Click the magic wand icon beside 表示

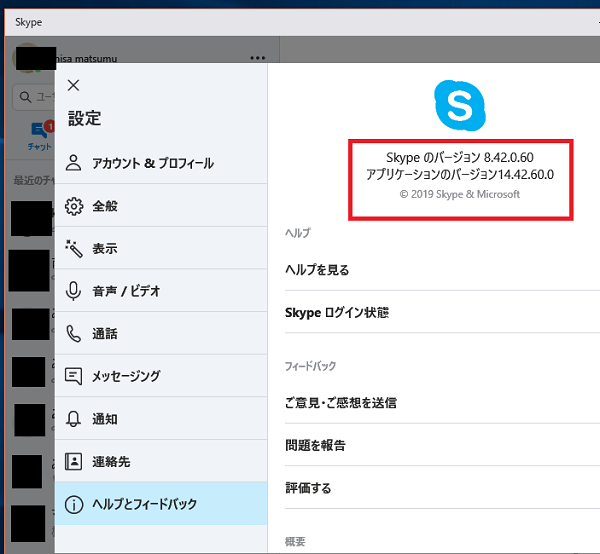73,249
